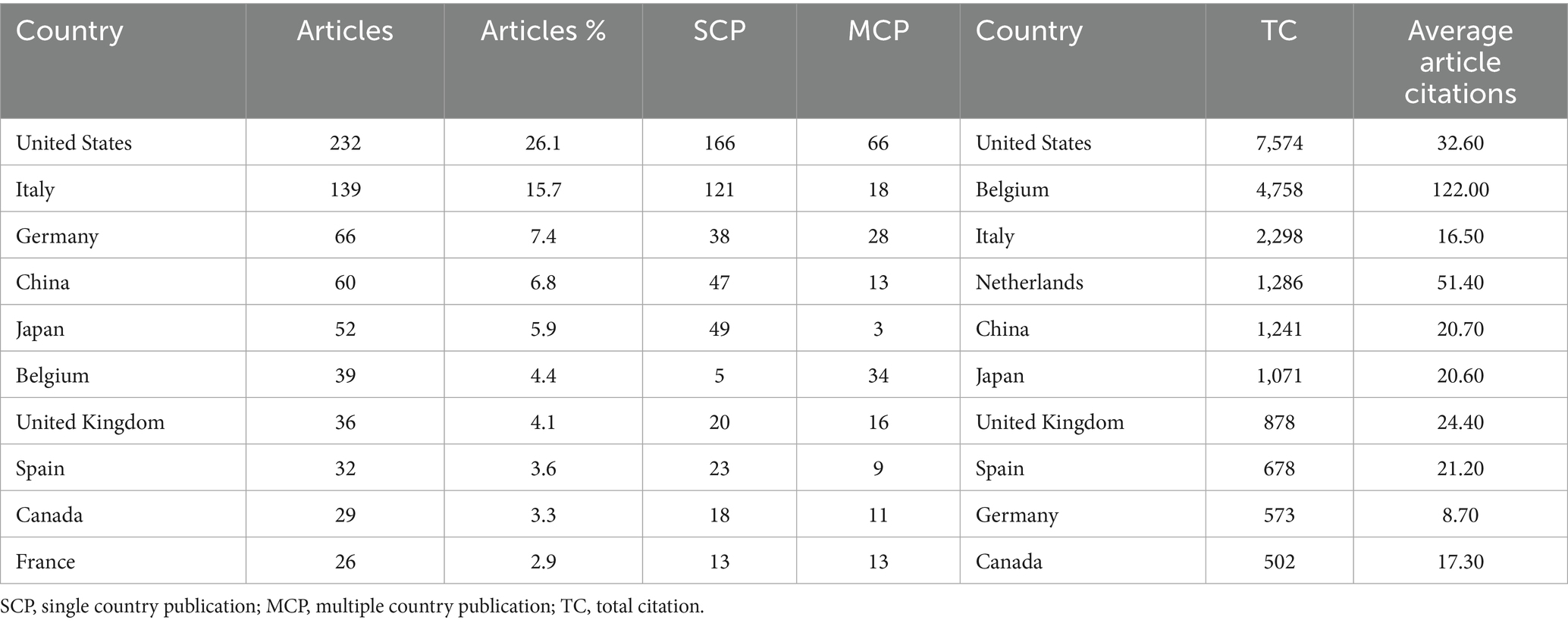Image resolution: width=1568 pixels, height=623 pixels.
Task: Select the Italy row in left table
Action: [36, 189]
